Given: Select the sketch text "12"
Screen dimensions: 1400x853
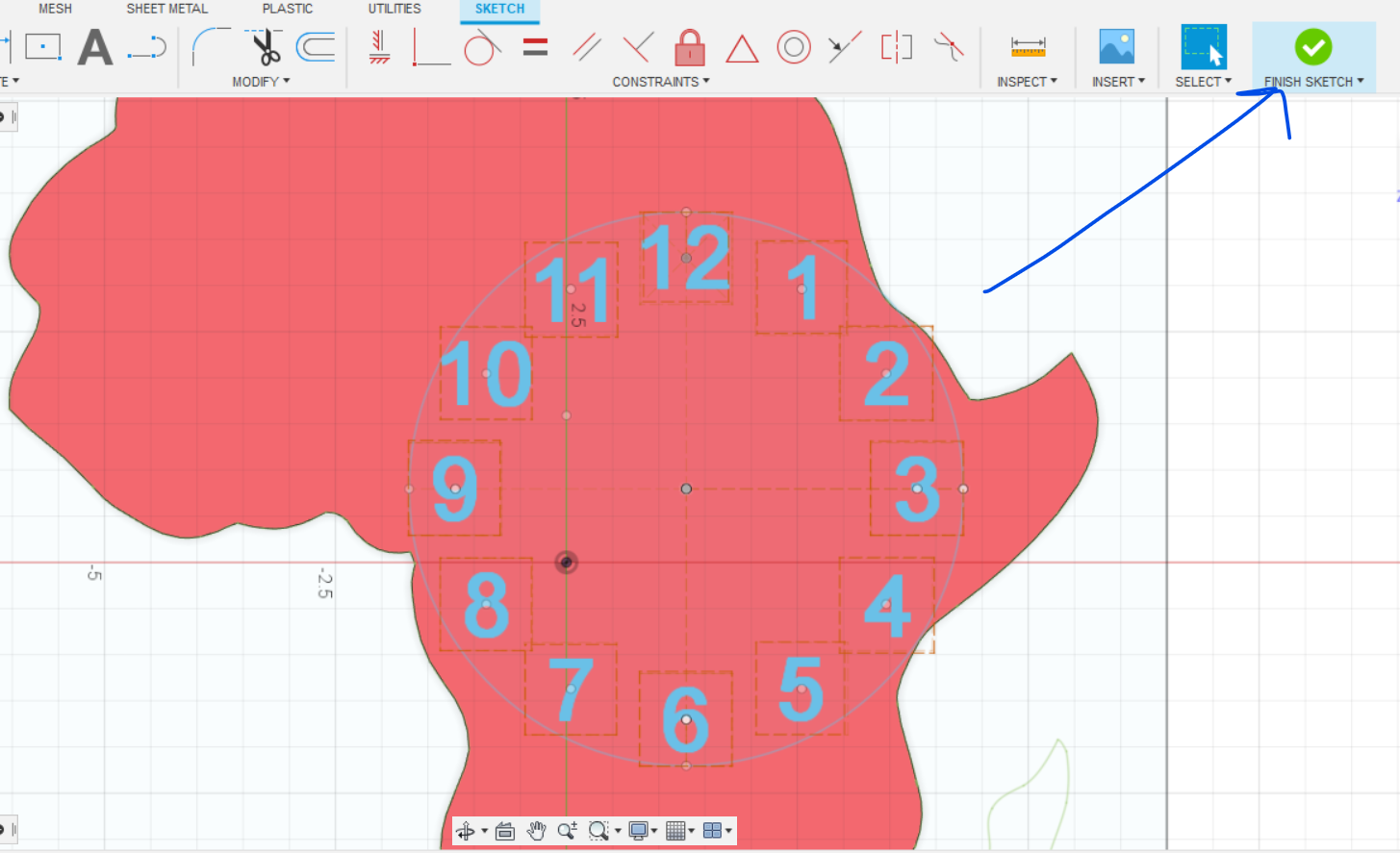Looking at the screenshot, I should [686, 258].
